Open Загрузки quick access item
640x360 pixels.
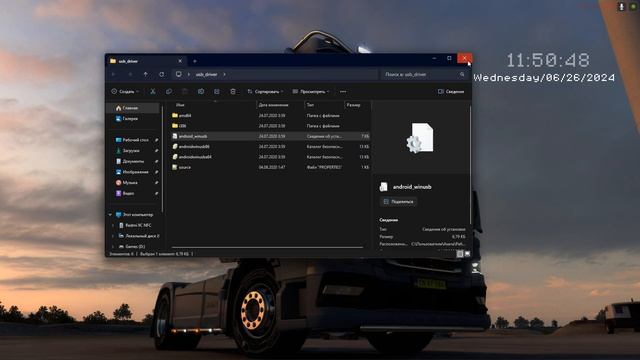[x=128, y=150]
